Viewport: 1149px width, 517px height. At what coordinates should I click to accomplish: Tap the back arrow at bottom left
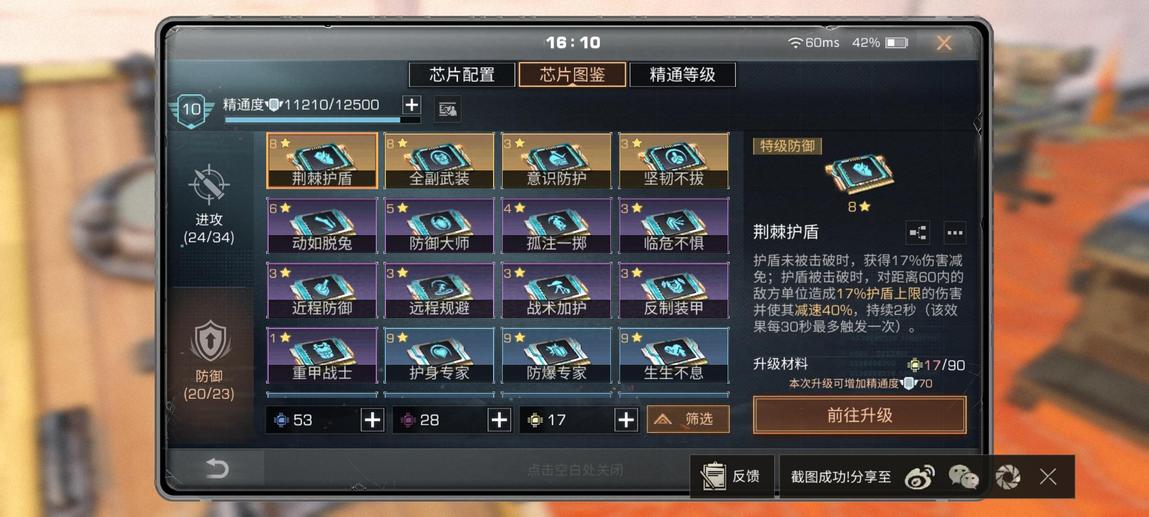coord(216,469)
